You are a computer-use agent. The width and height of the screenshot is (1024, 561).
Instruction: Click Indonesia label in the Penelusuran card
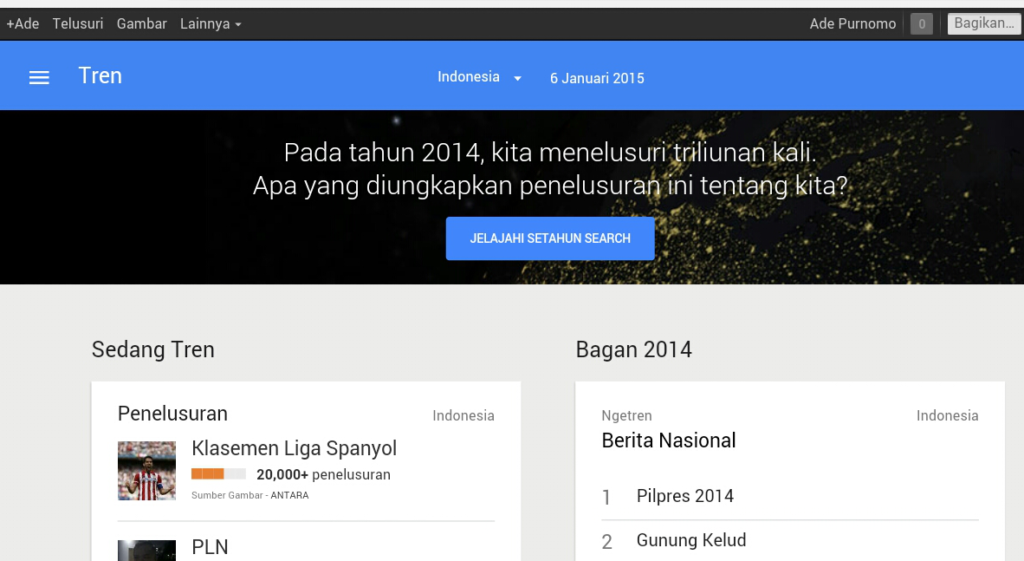463,415
